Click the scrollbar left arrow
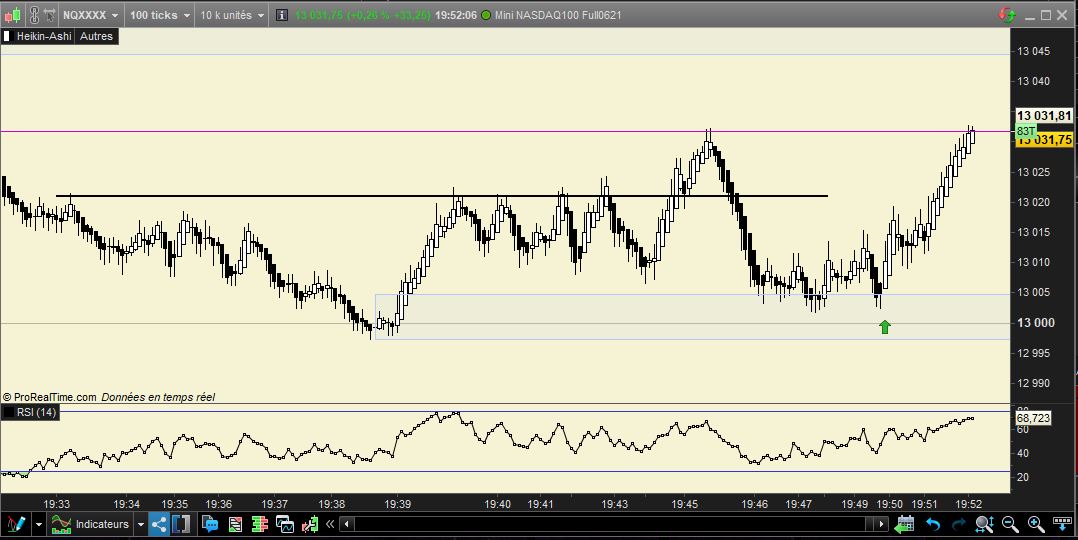Screen dimensions: 1078x540 (347, 524)
